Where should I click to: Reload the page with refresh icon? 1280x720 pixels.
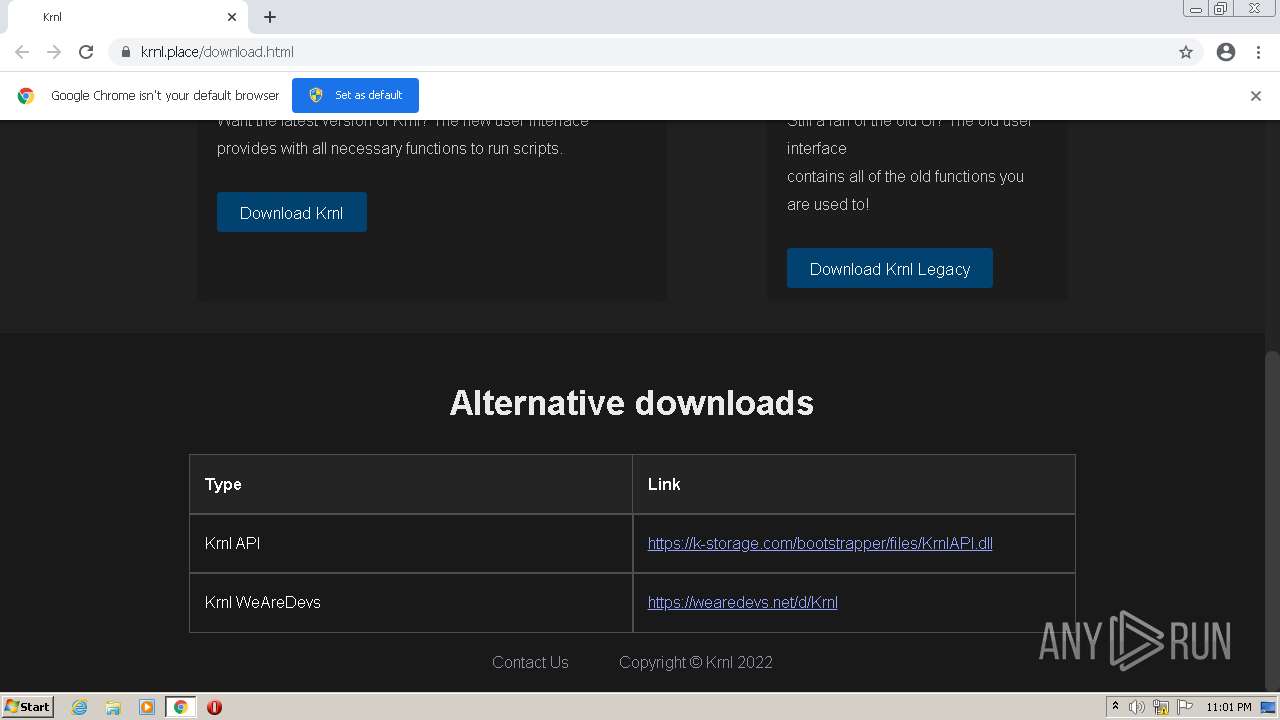86,52
